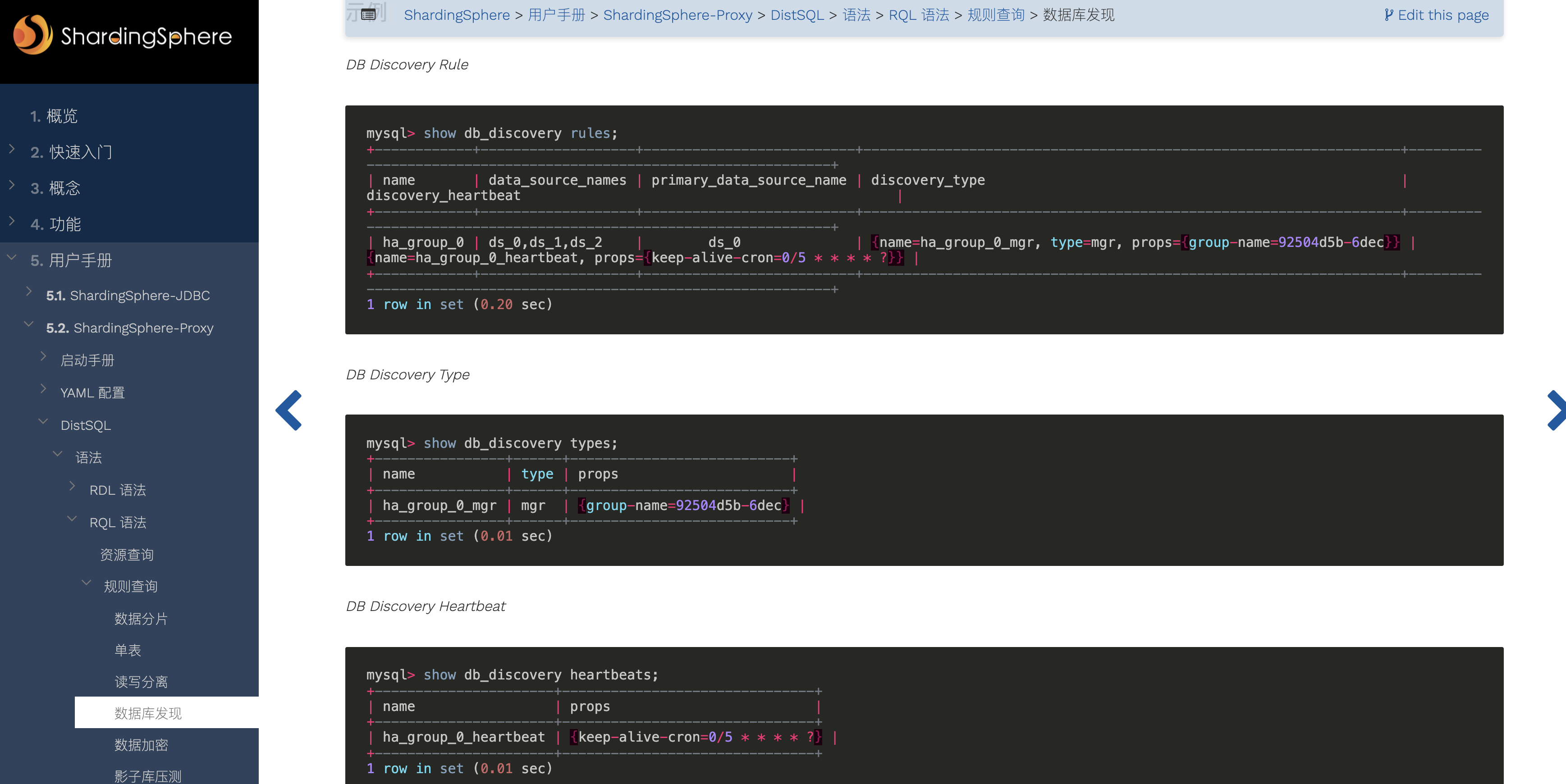1566x784 pixels.
Task: Open 单表 in sidebar
Action: (x=128, y=650)
